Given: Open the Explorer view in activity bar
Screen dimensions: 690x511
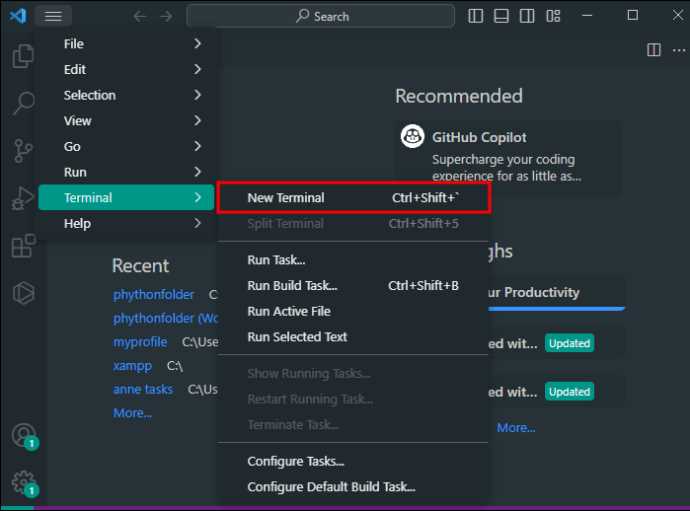Looking at the screenshot, I should click(x=23, y=56).
